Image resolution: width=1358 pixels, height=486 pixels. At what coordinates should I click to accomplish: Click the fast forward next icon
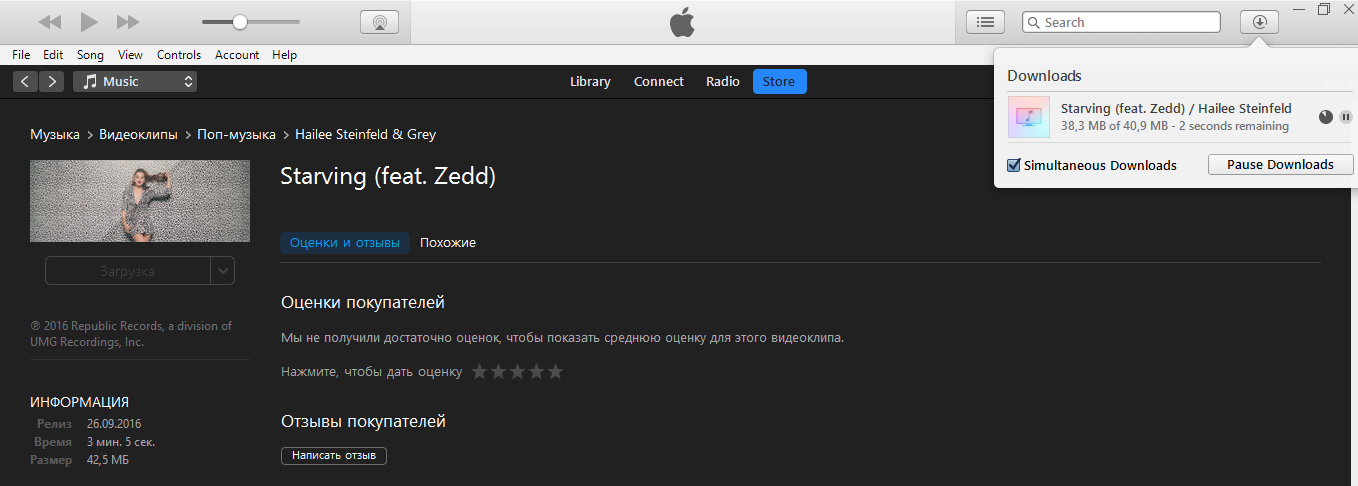pos(128,22)
